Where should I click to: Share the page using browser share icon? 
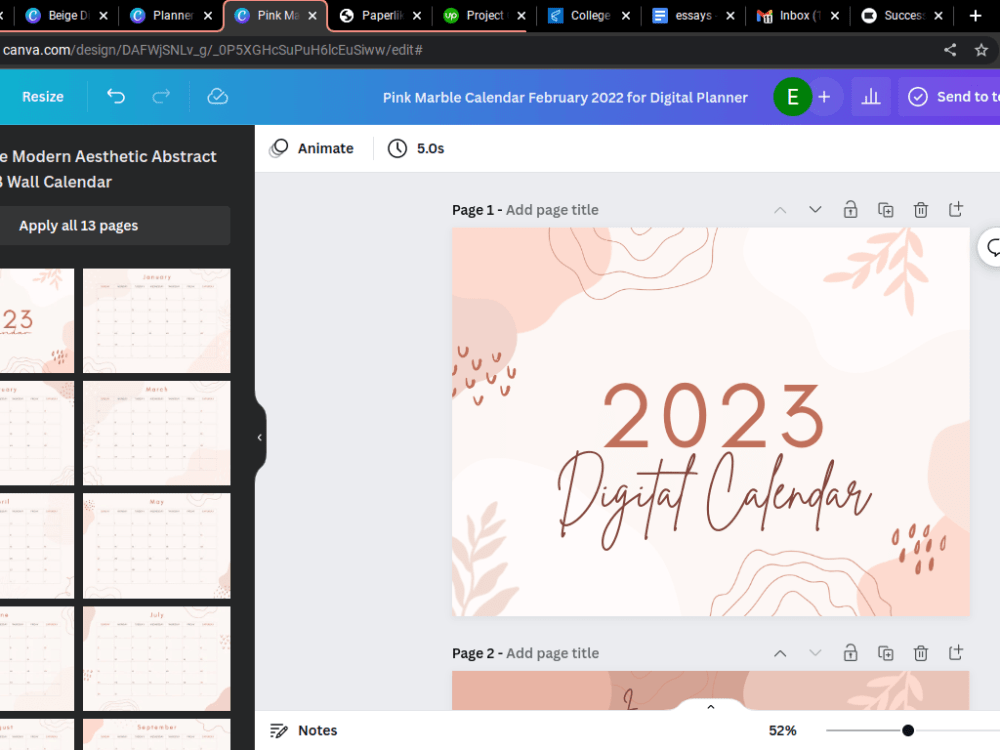[x=950, y=50]
